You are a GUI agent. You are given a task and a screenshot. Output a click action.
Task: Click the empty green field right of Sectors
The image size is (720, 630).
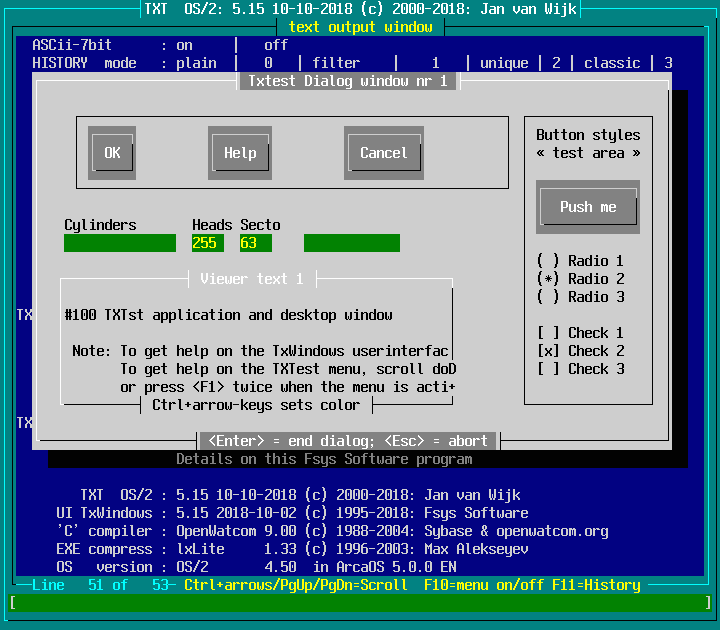[352, 243]
